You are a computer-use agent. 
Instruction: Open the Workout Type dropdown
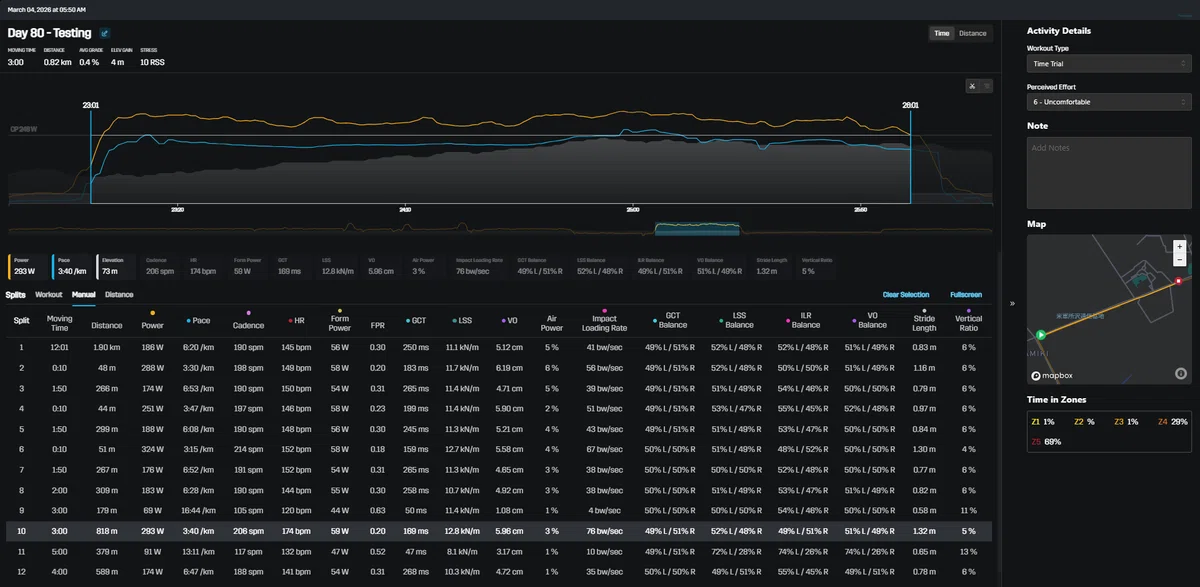[x=1109, y=63]
